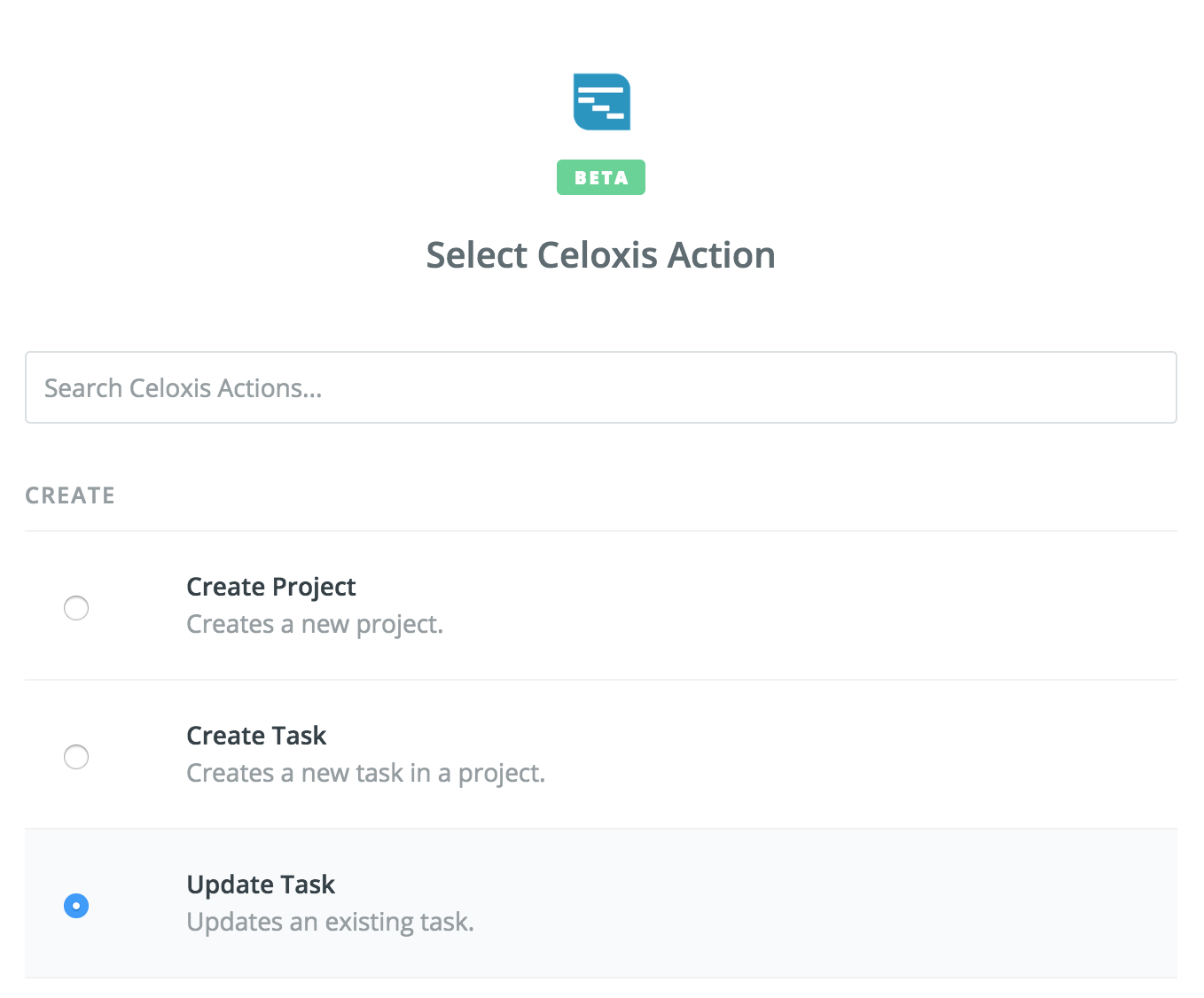Viewport: 1204px width, 998px height.
Task: Click the Create Task row's empty right side
Action: click(887, 755)
